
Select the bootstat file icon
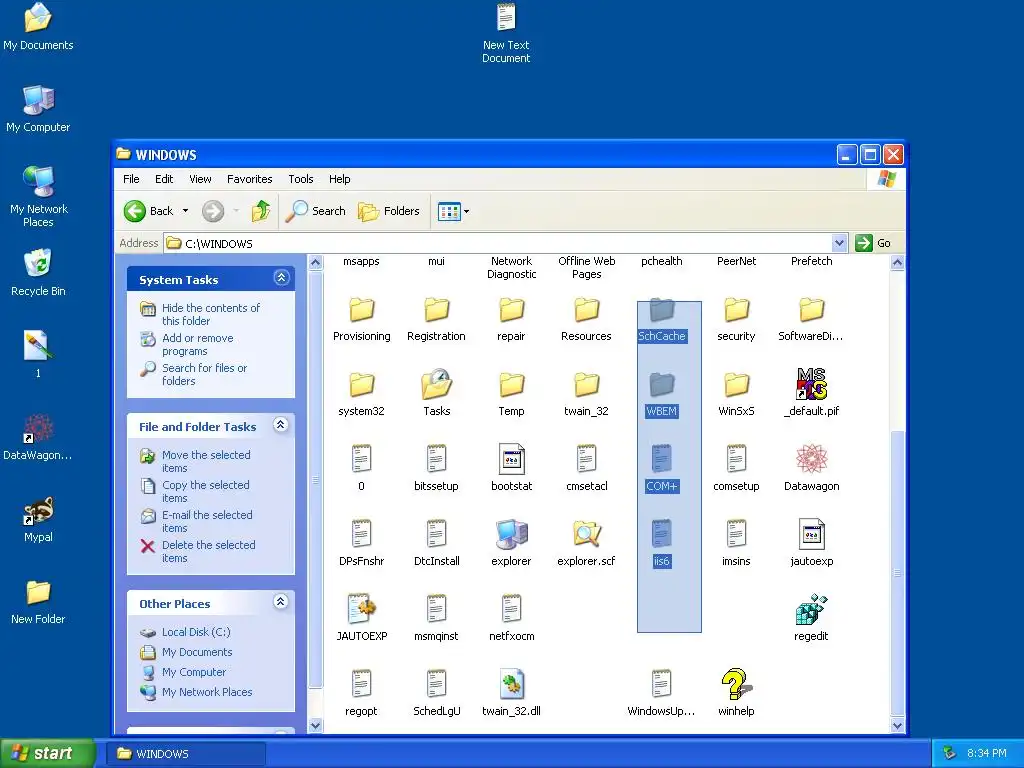[x=511, y=458]
